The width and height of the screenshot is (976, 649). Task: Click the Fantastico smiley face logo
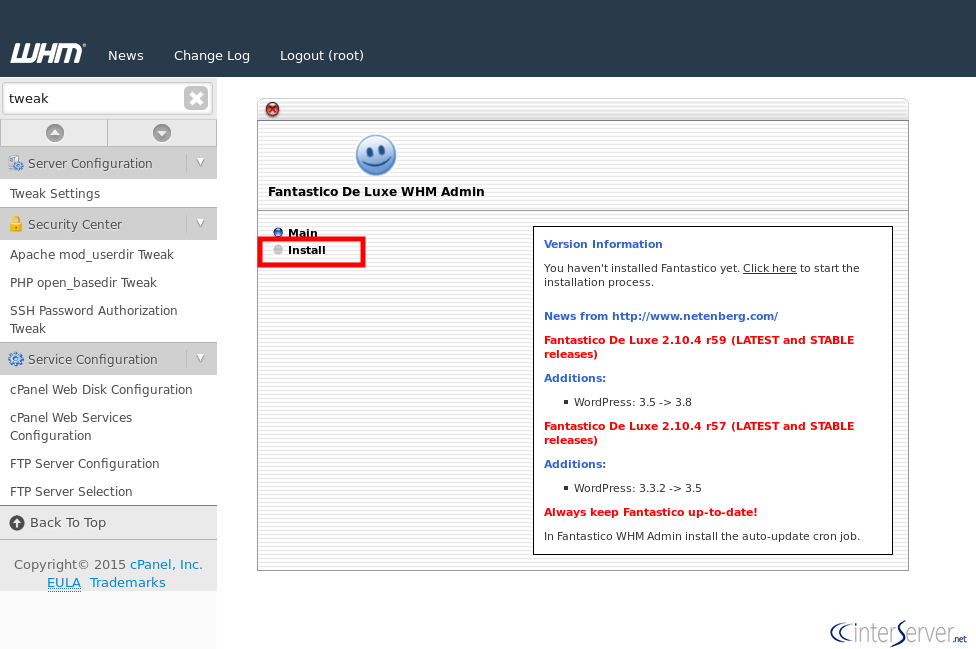click(x=375, y=155)
